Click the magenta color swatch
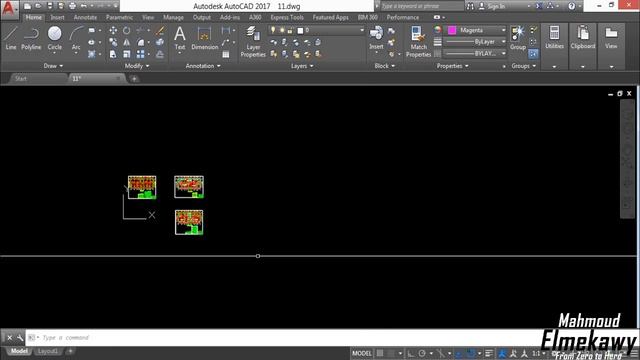Viewport: 640px width, 360px height. [x=452, y=30]
